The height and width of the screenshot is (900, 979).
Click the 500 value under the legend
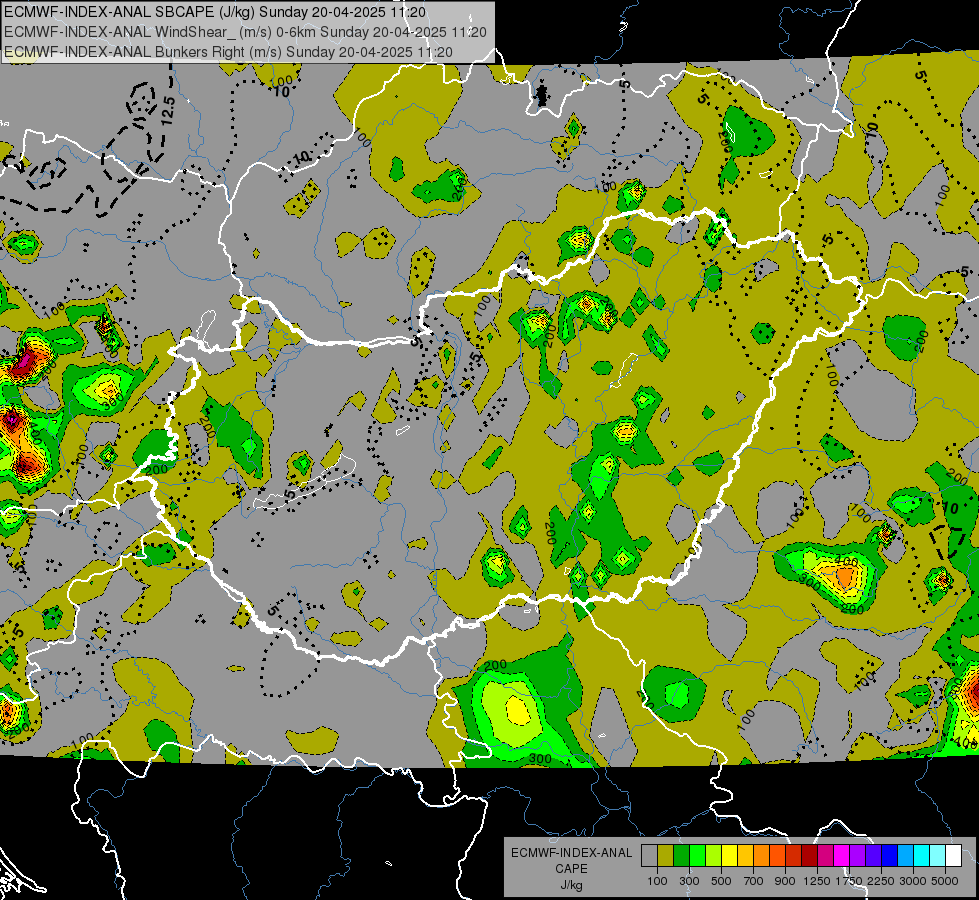721,881
